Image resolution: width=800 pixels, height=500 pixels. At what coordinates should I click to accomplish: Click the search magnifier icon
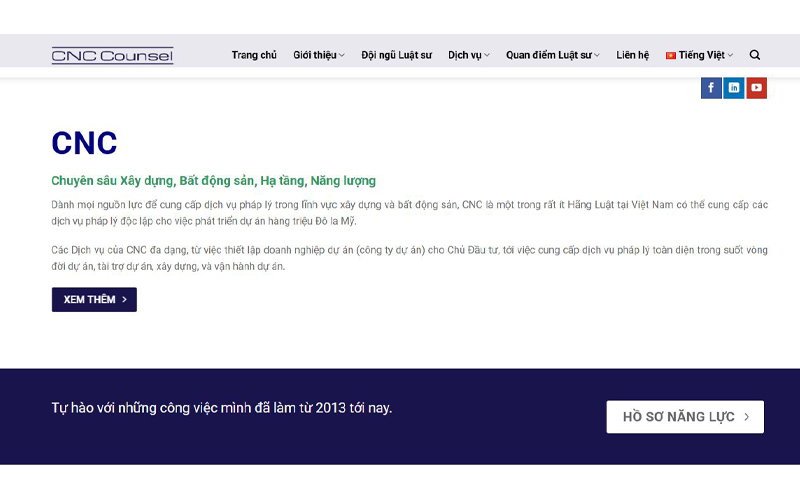[755, 55]
